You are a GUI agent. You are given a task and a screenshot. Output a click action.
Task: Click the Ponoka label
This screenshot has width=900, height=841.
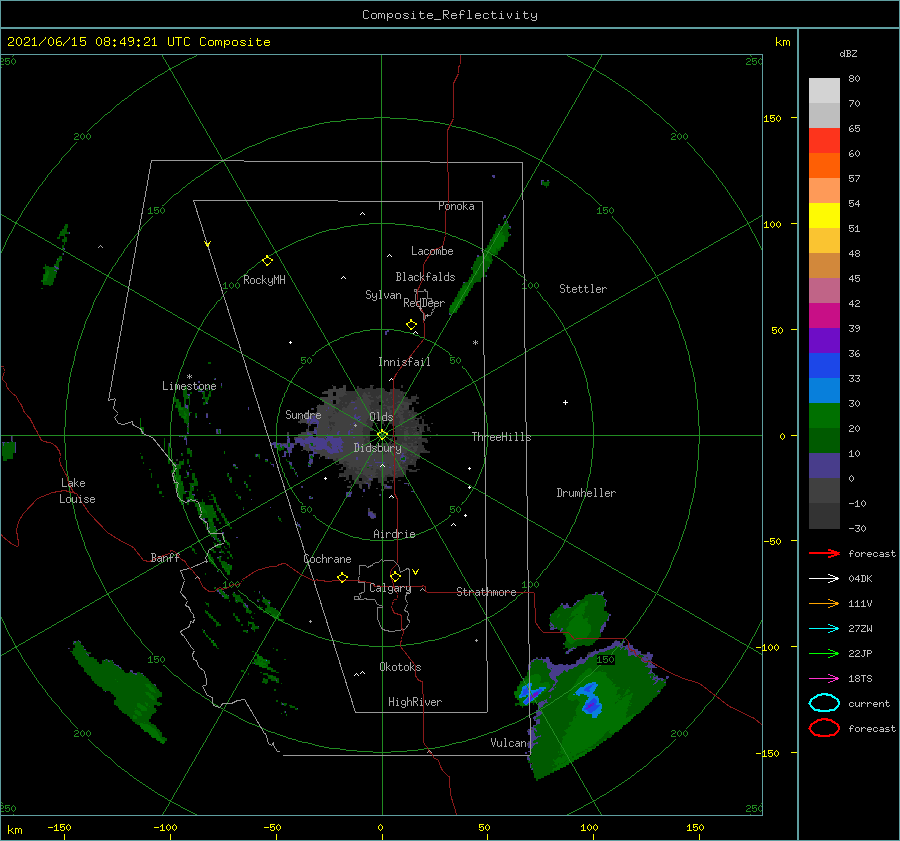coord(456,206)
